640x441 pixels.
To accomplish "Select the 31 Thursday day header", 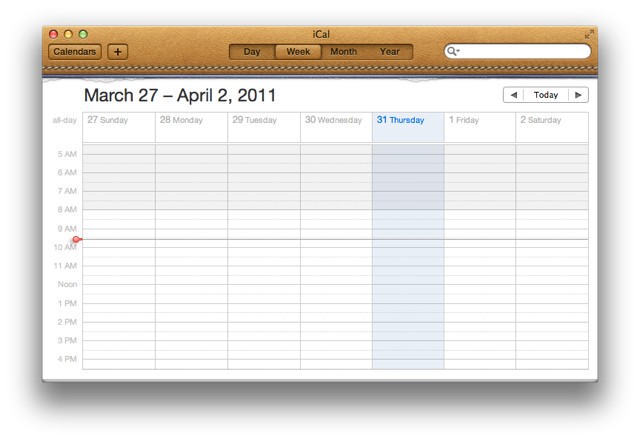I will coord(401,120).
